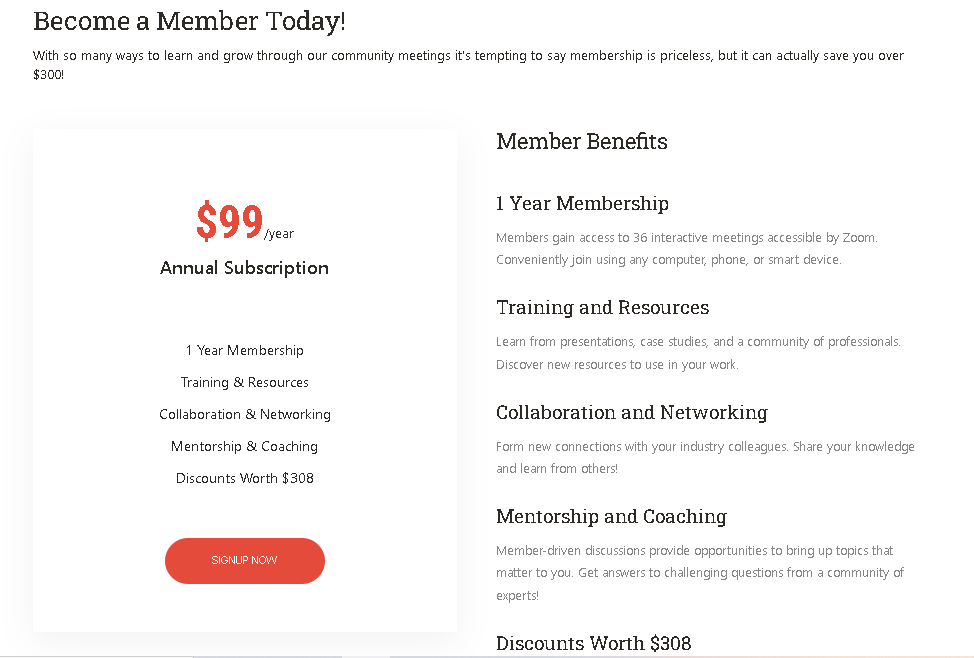Click the Mentorship and Coaching benefit heading
The width and height of the screenshot is (974, 658).
click(x=611, y=517)
